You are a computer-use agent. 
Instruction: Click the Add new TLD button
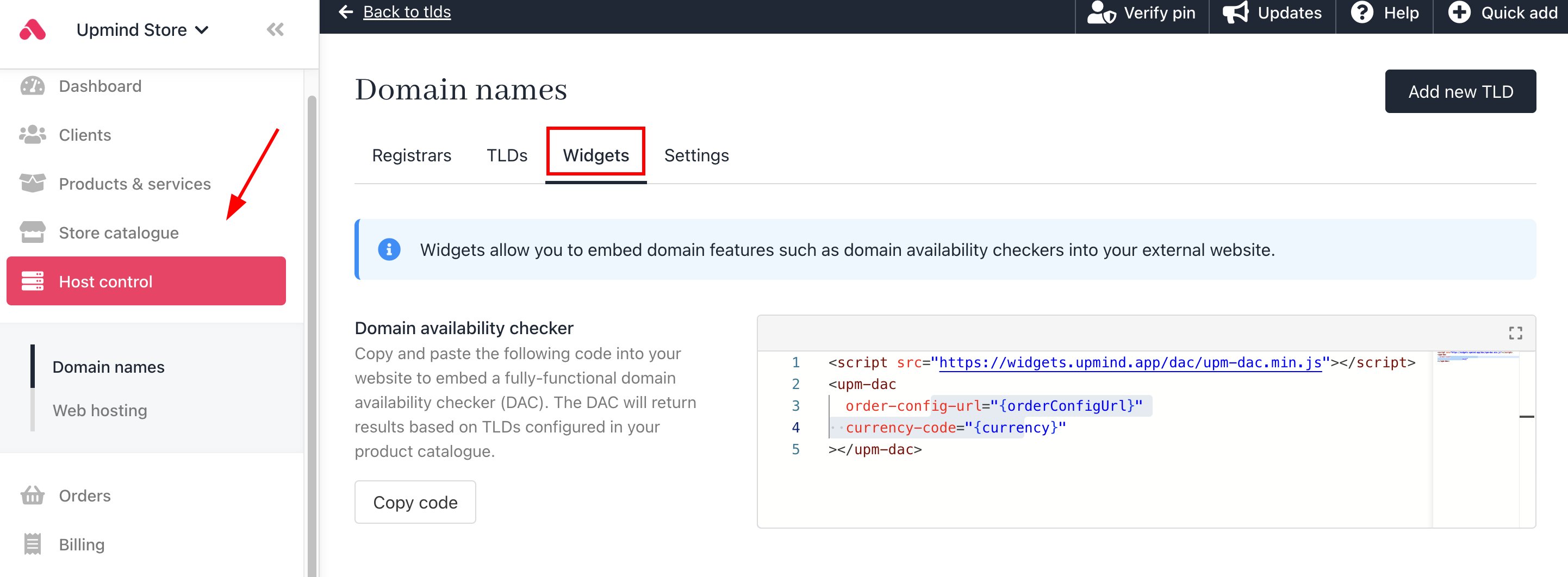tap(1460, 91)
